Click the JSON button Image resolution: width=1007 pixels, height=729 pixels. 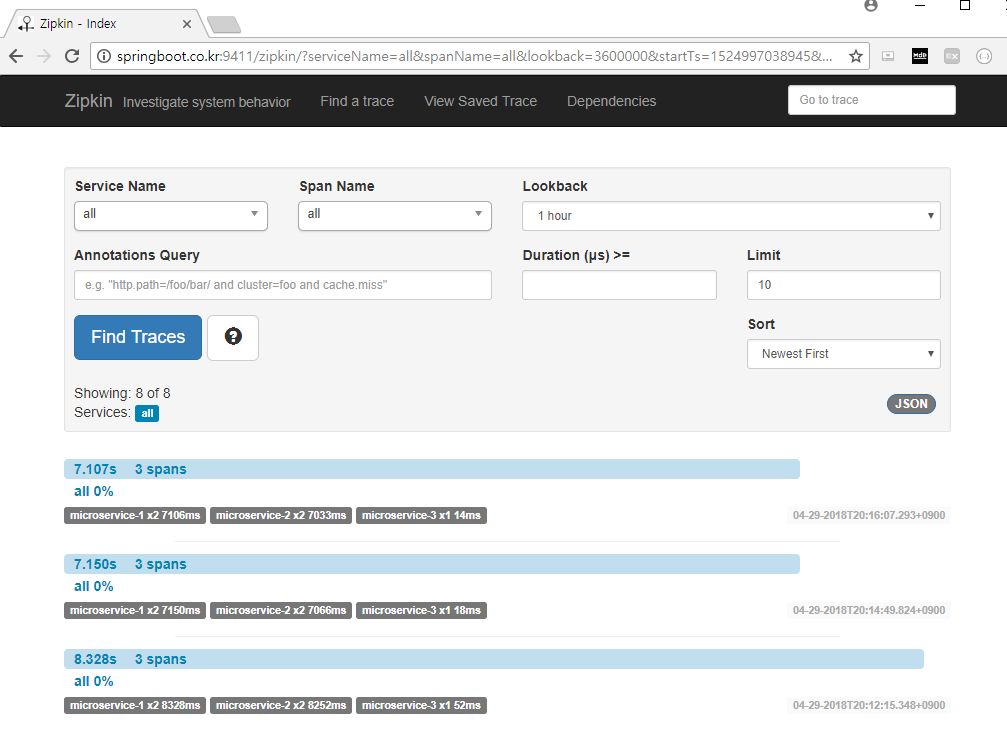(x=911, y=404)
